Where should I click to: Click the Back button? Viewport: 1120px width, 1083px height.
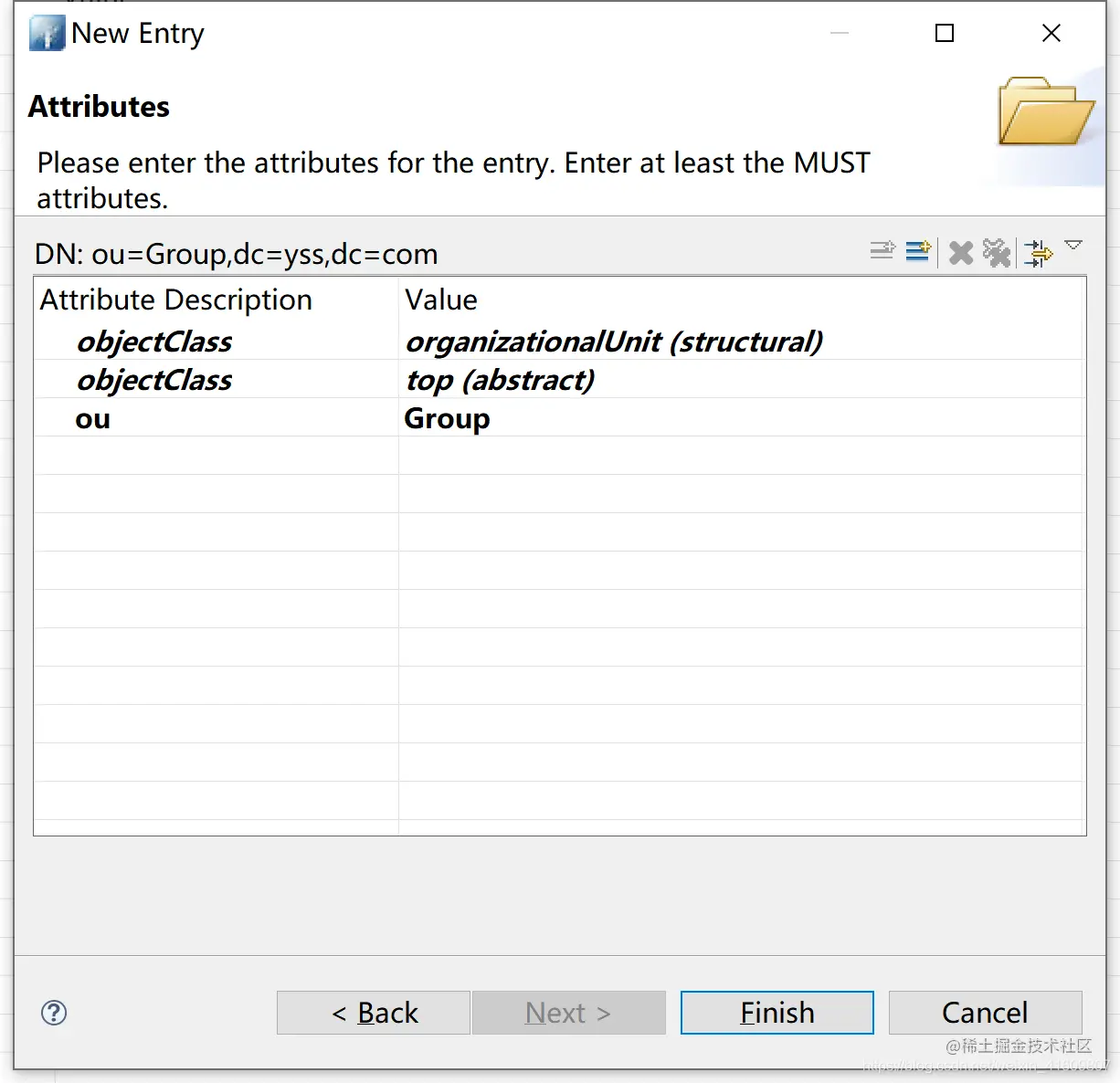[374, 1013]
